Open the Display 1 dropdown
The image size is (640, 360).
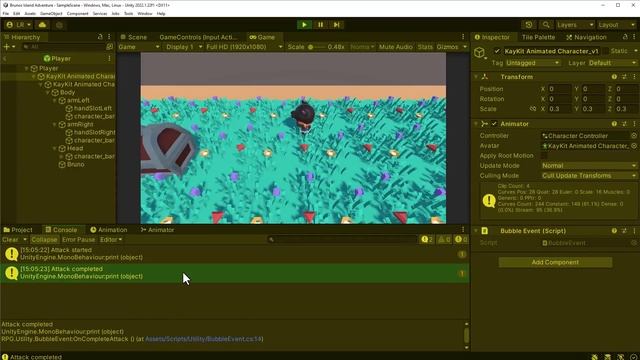coord(183,47)
